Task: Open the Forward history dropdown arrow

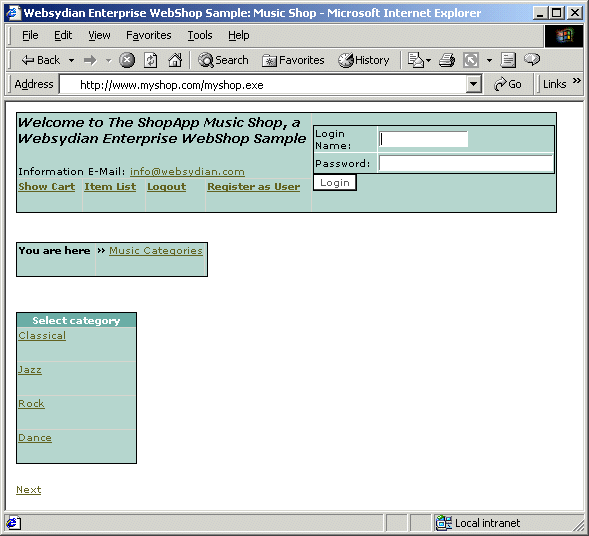Action: coord(108,60)
